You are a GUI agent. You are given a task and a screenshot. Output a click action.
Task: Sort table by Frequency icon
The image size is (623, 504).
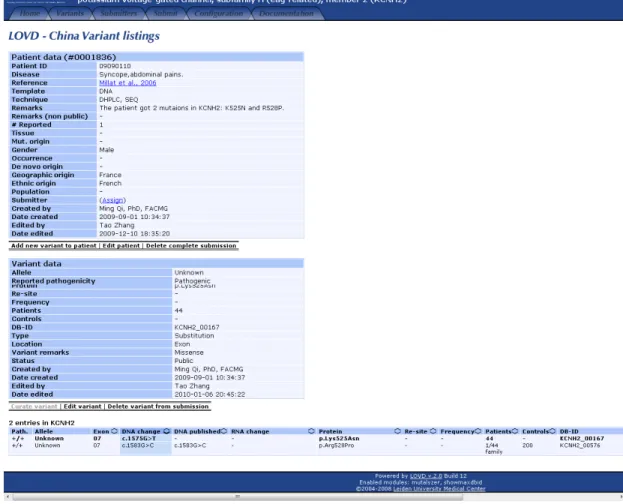pos(478,431)
